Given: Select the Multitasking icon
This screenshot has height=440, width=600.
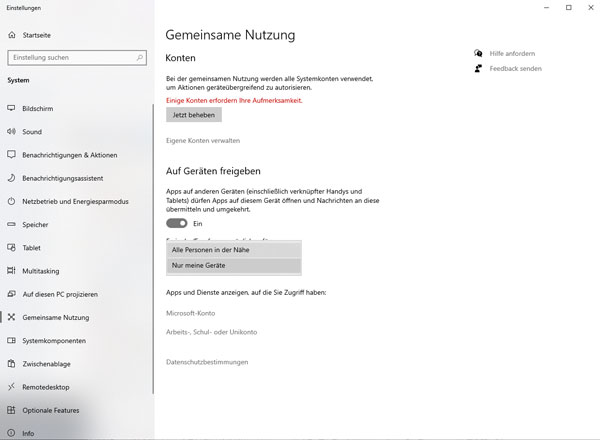Looking at the screenshot, I should (x=12, y=271).
